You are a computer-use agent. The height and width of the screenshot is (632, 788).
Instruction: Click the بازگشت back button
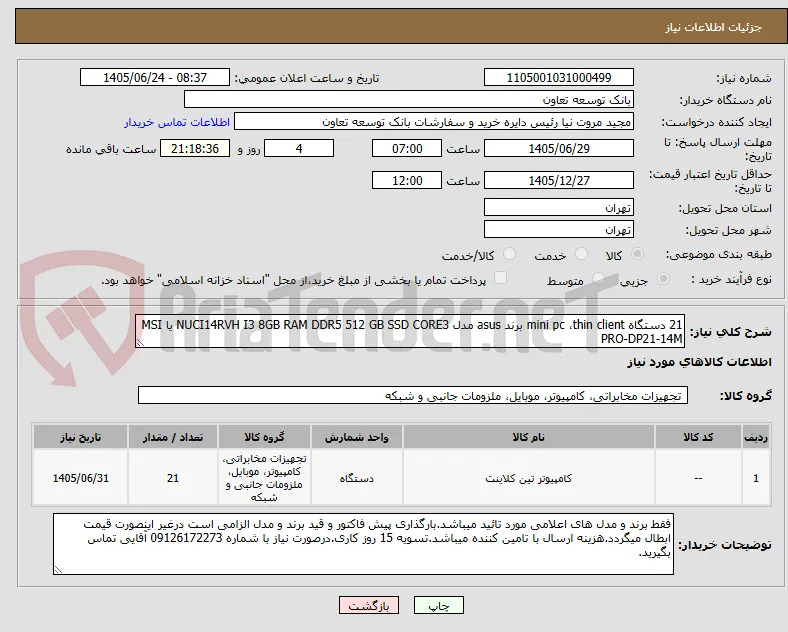click(369, 605)
